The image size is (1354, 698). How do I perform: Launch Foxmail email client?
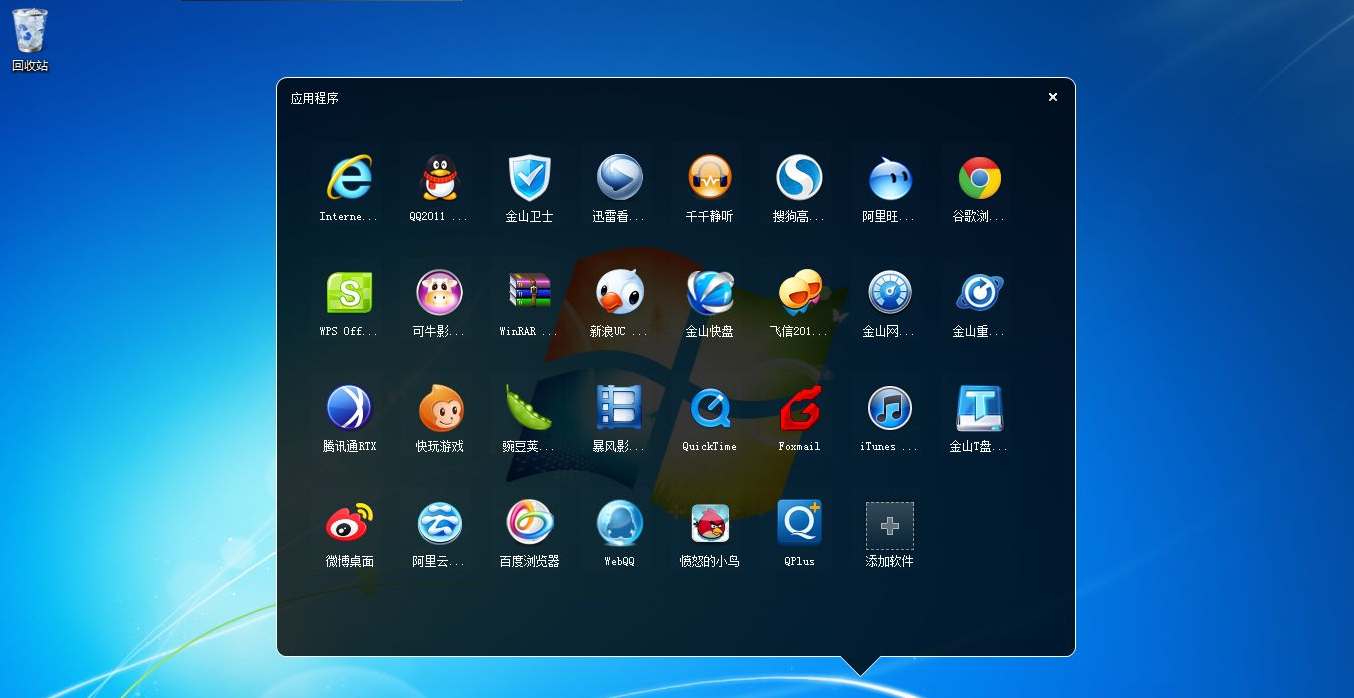click(x=799, y=408)
